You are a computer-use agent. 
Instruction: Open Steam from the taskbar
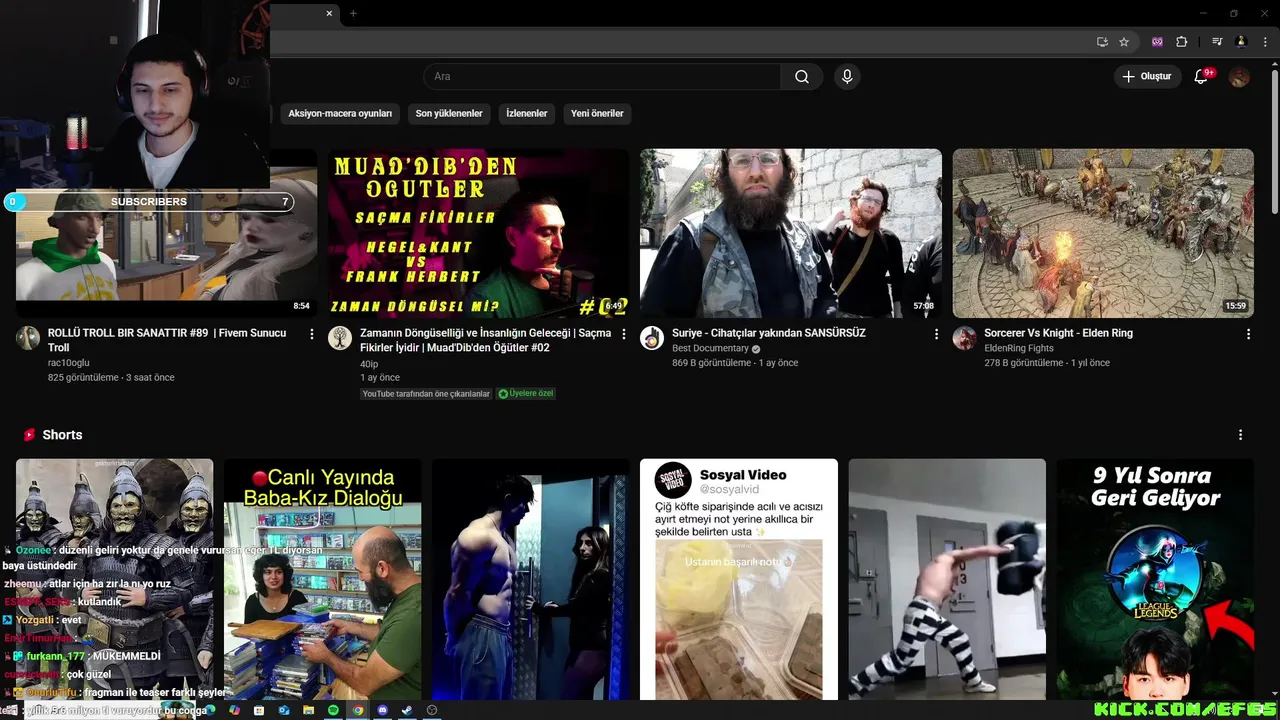[407, 710]
